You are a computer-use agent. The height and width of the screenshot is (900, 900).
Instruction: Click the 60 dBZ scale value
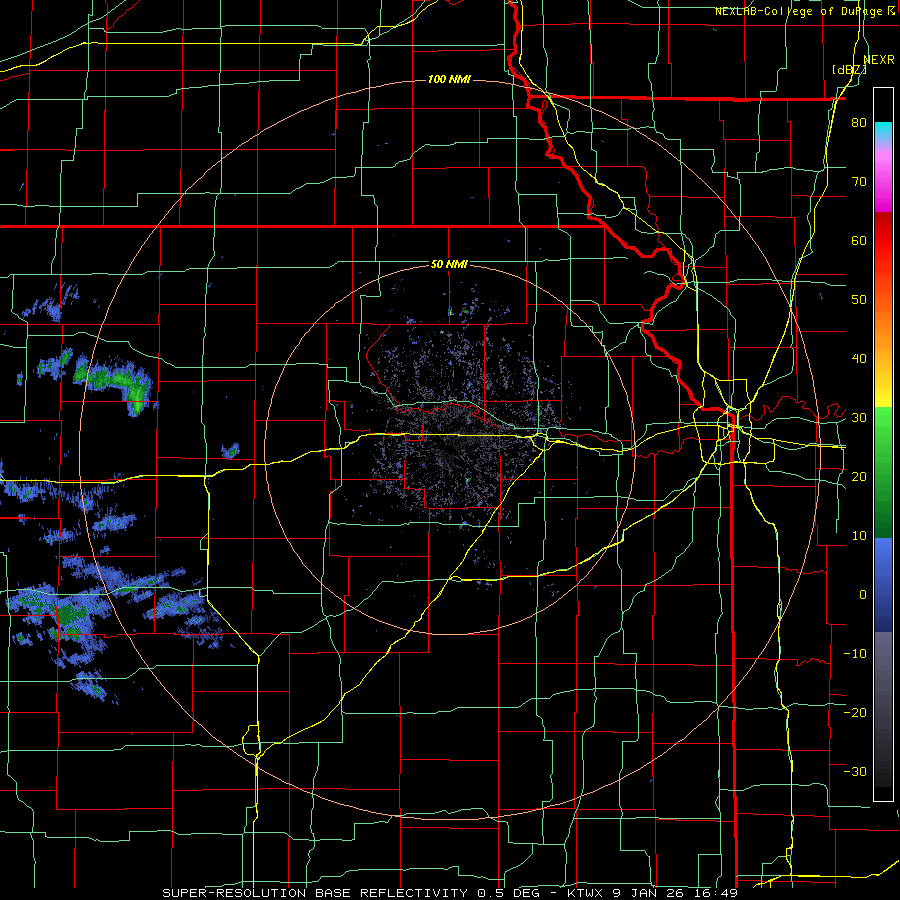click(x=859, y=240)
